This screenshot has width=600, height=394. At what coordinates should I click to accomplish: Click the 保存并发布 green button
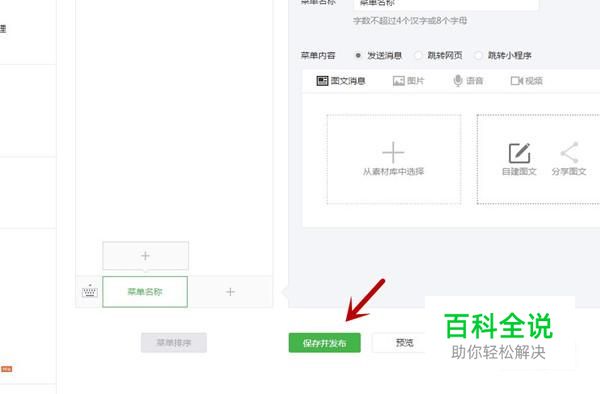click(x=324, y=343)
